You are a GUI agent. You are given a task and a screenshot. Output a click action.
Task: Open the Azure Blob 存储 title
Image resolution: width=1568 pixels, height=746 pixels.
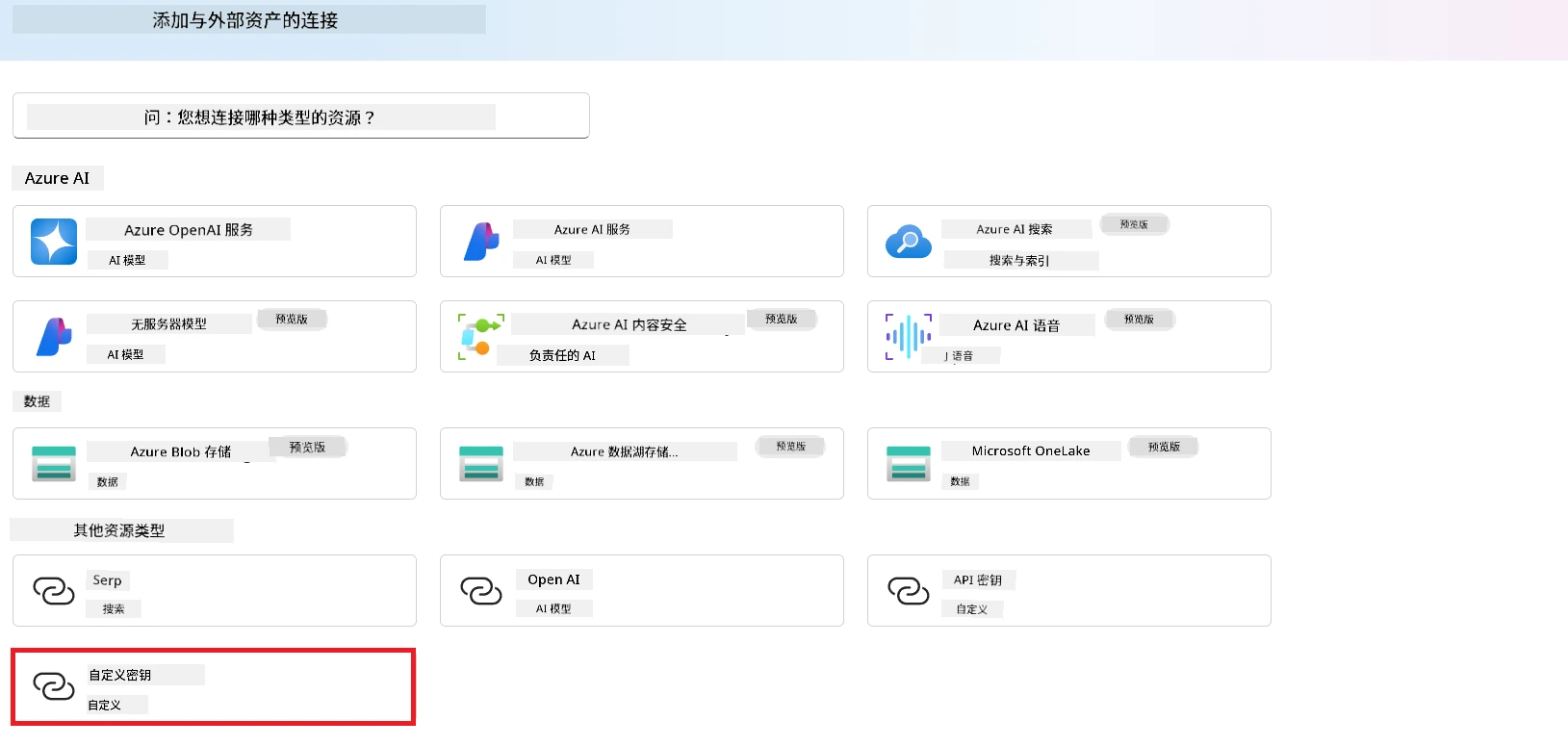181,451
